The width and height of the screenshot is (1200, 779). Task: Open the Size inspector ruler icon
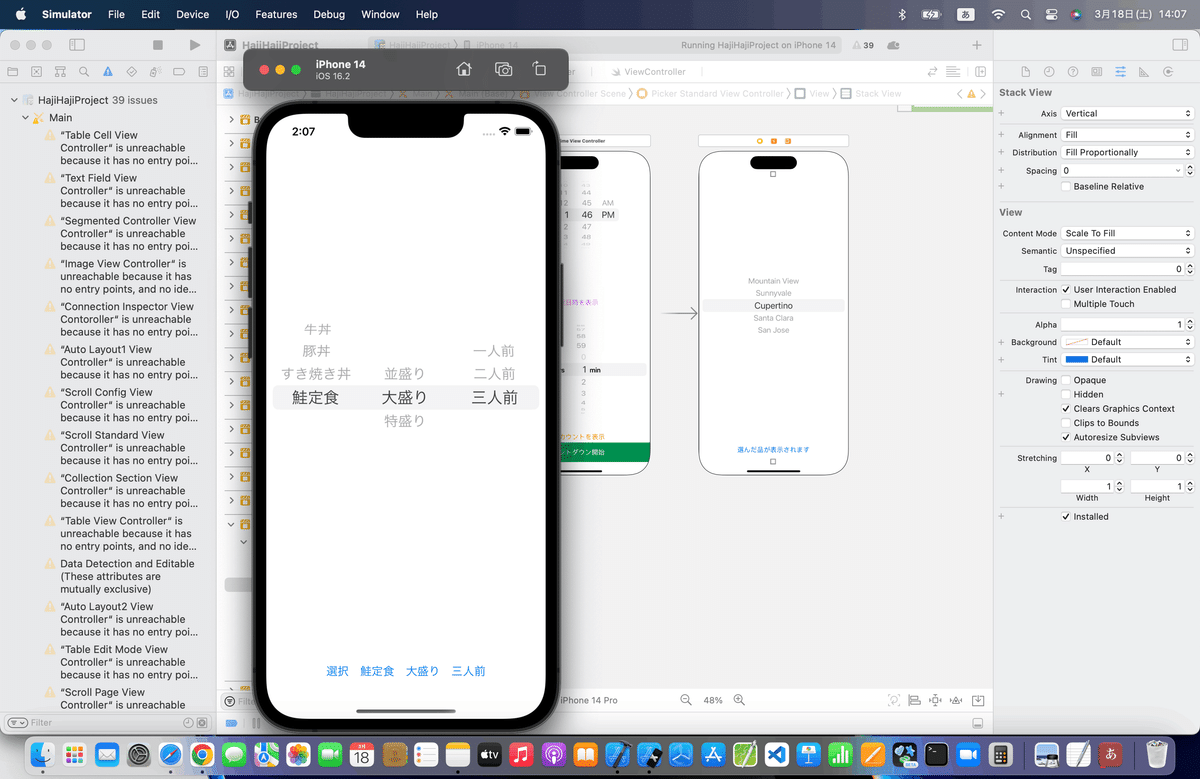[x=1144, y=72]
